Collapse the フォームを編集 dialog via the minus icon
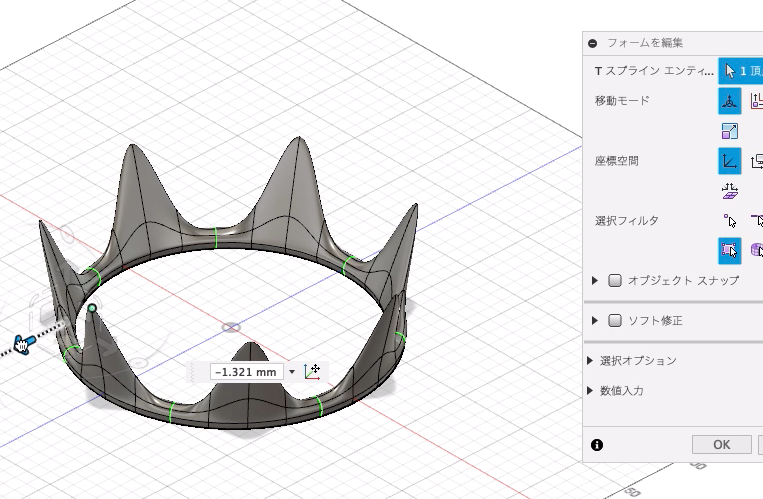This screenshot has height=499, width=763. (592, 43)
